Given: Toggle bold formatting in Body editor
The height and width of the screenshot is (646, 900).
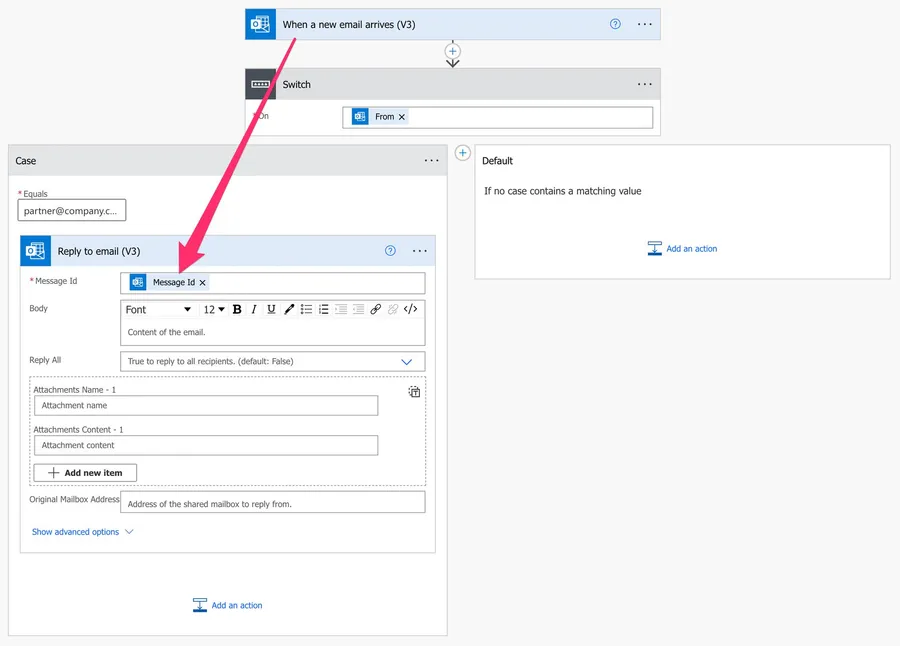Looking at the screenshot, I should tap(237, 310).
